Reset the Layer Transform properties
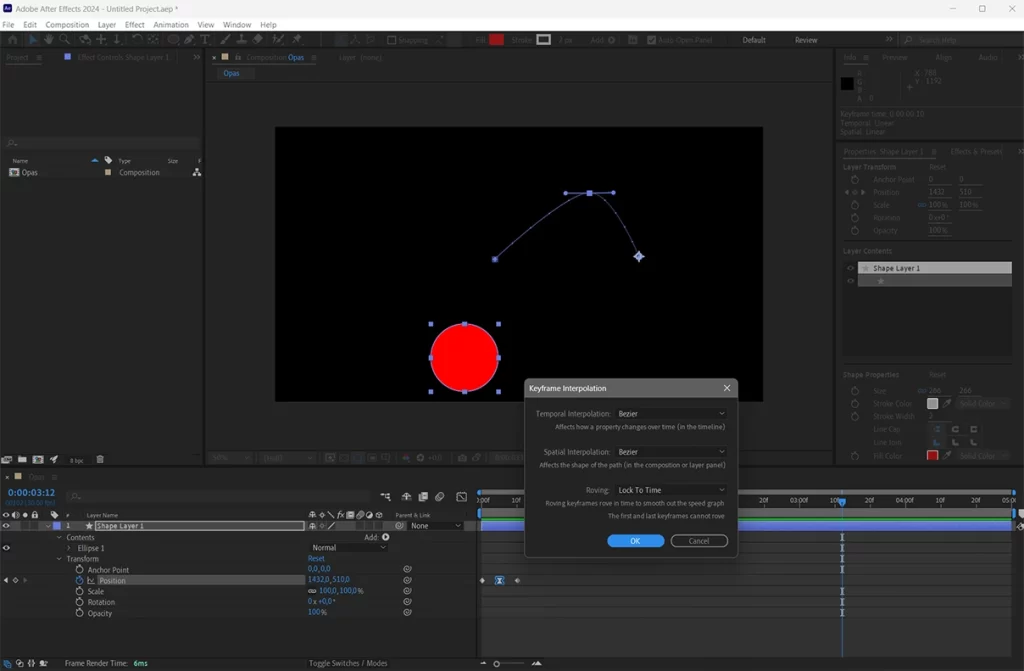1024x671 pixels. 938,167
